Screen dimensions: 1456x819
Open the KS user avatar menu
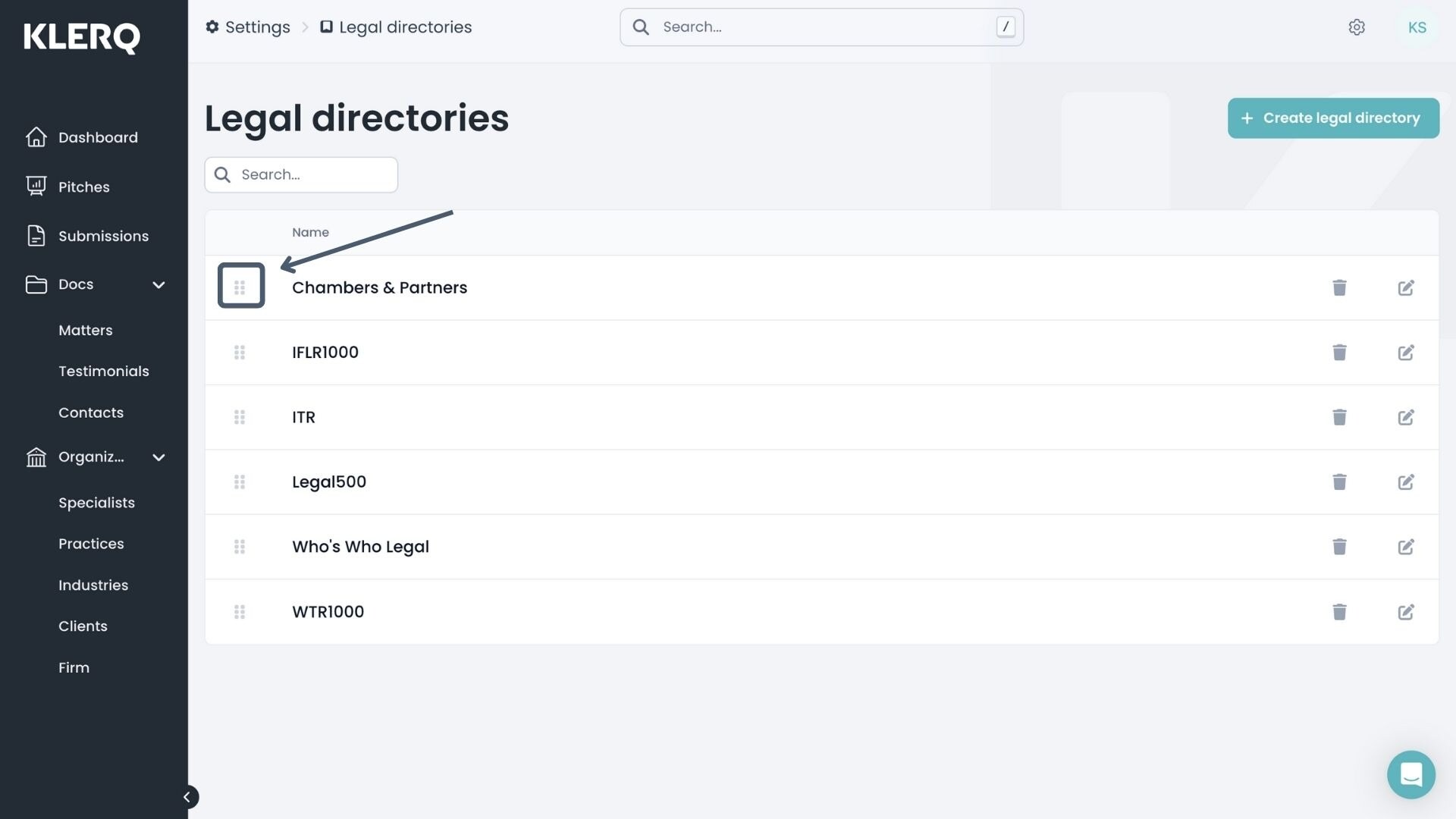[1417, 27]
